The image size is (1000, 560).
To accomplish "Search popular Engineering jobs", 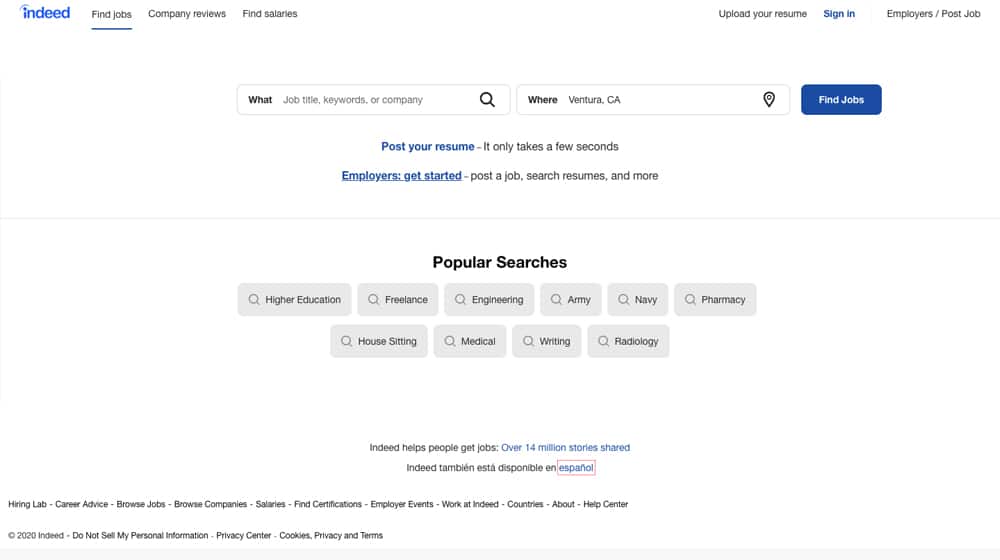I will click(489, 299).
